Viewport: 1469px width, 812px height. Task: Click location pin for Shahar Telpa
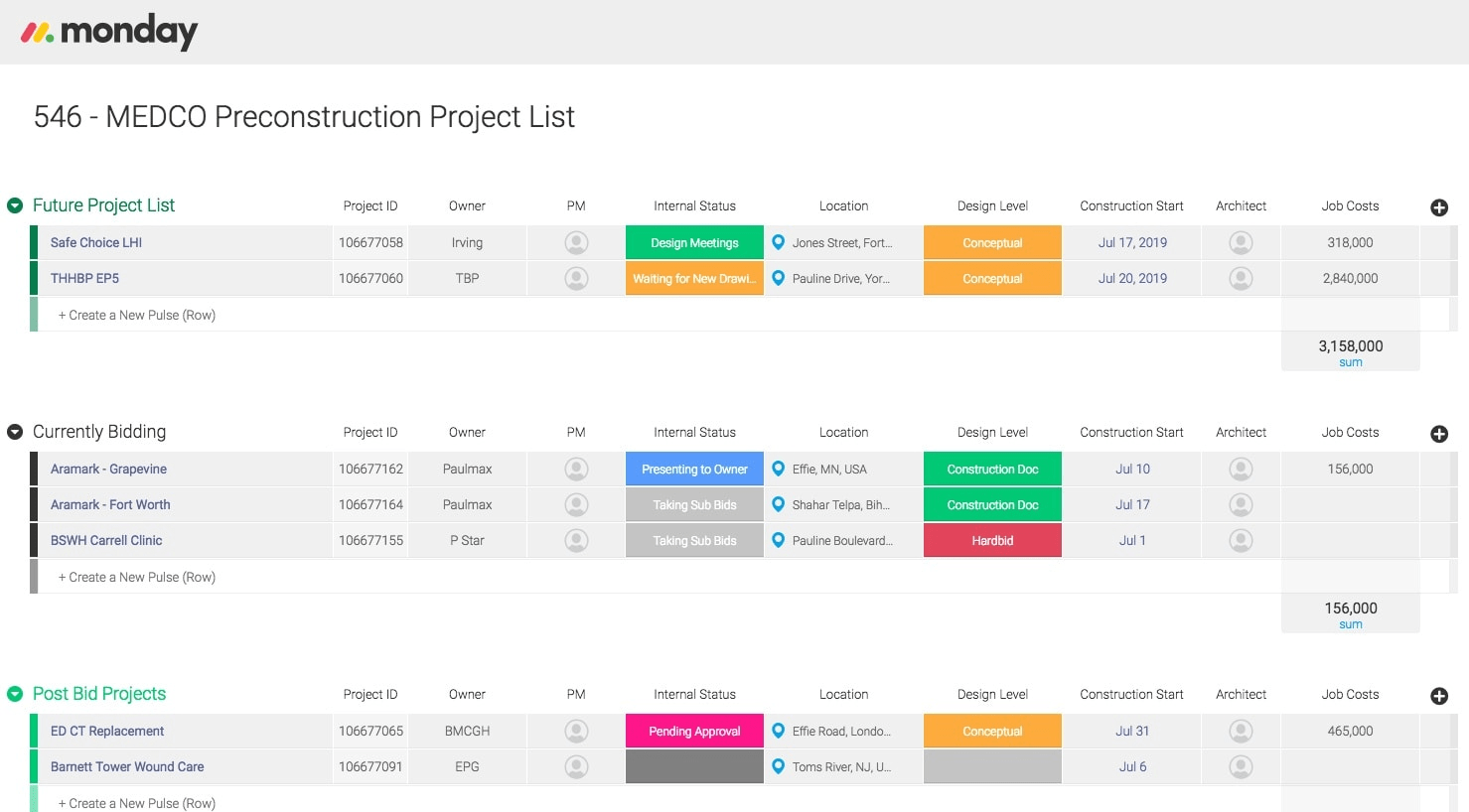coord(779,504)
